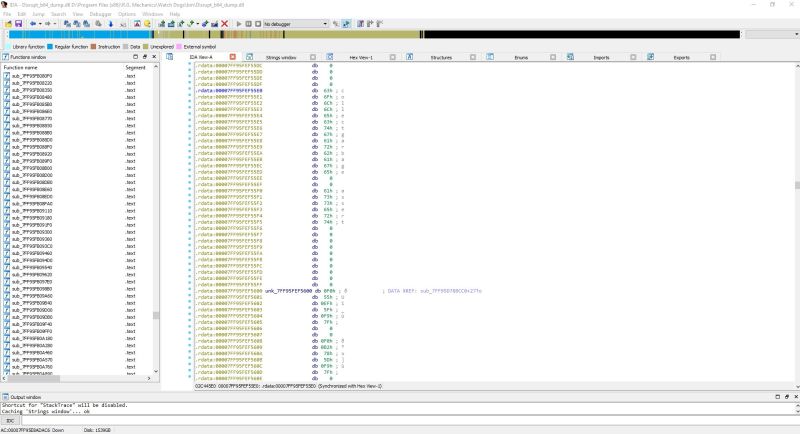Switch to the Exports tab

point(681,57)
